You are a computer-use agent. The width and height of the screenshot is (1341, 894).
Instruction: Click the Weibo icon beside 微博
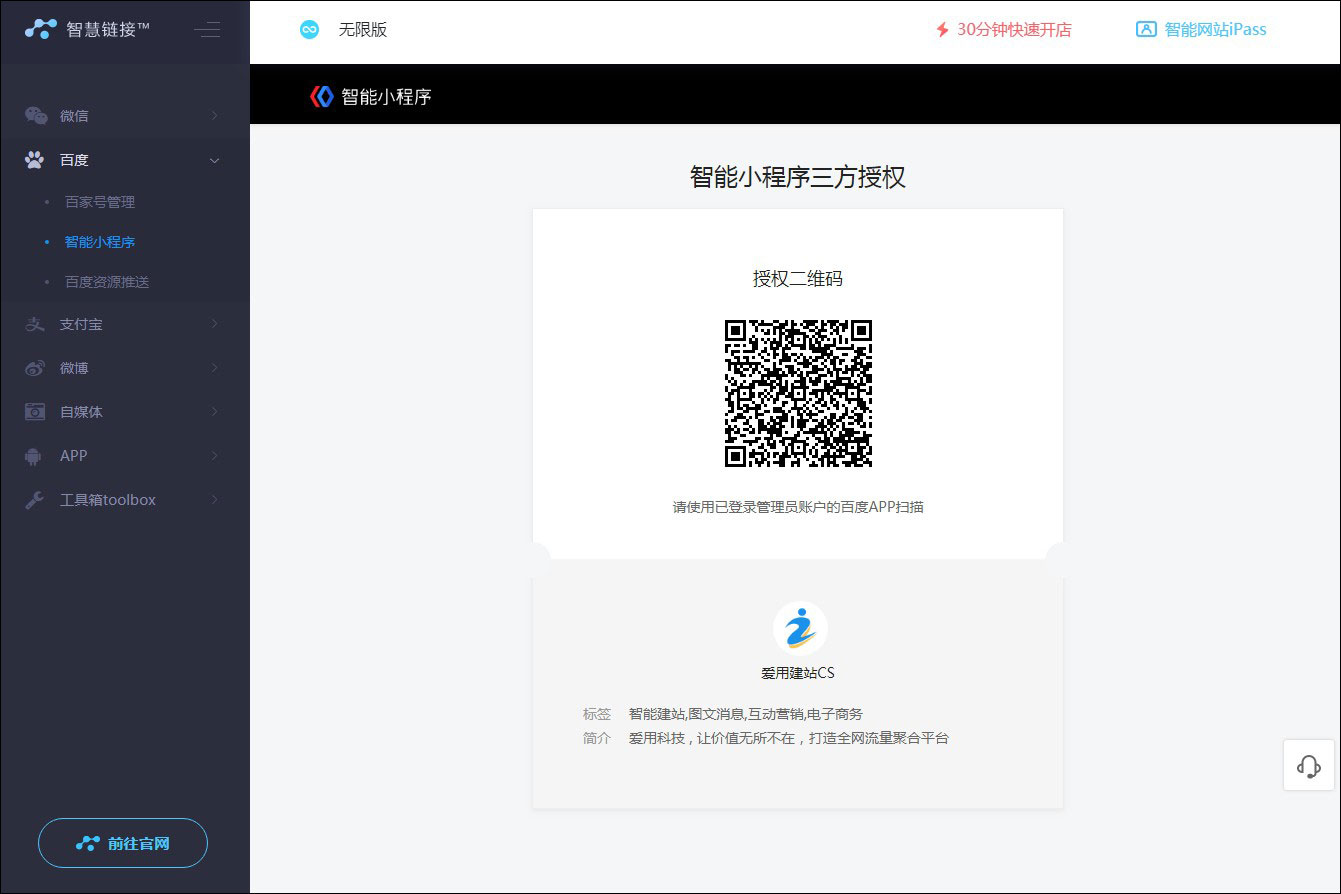[35, 368]
